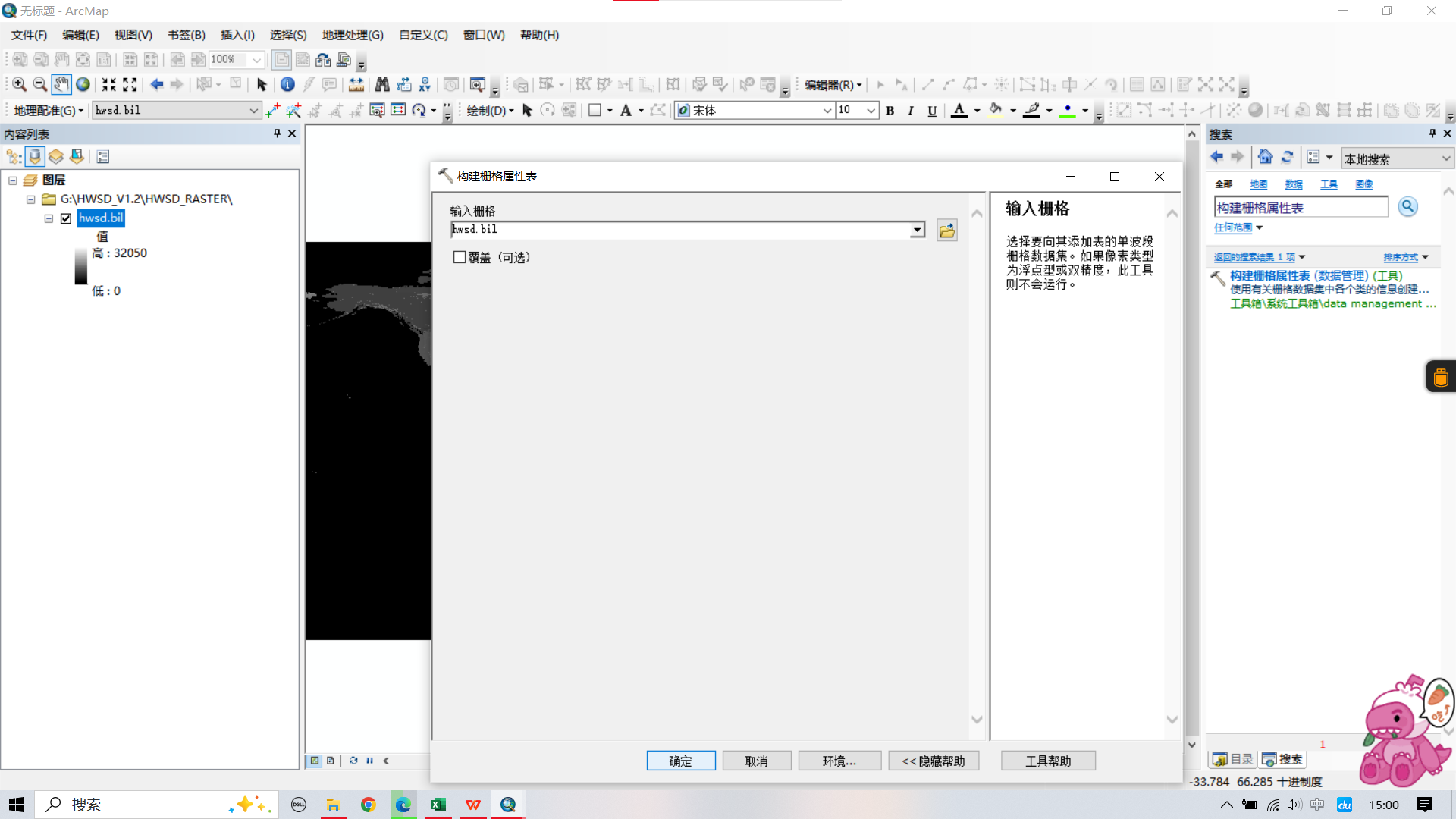Switch to the 目录 tab

pos(1233,759)
